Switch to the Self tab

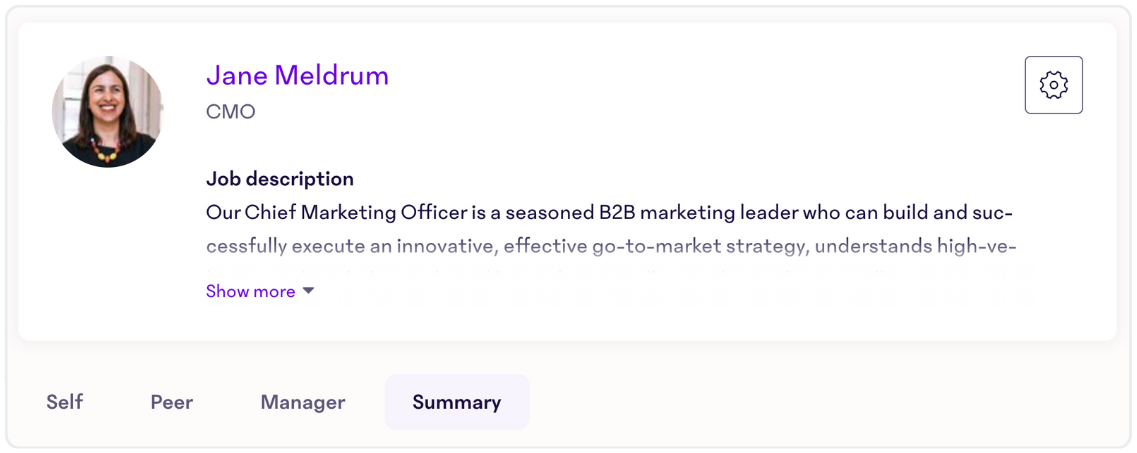tap(65, 402)
